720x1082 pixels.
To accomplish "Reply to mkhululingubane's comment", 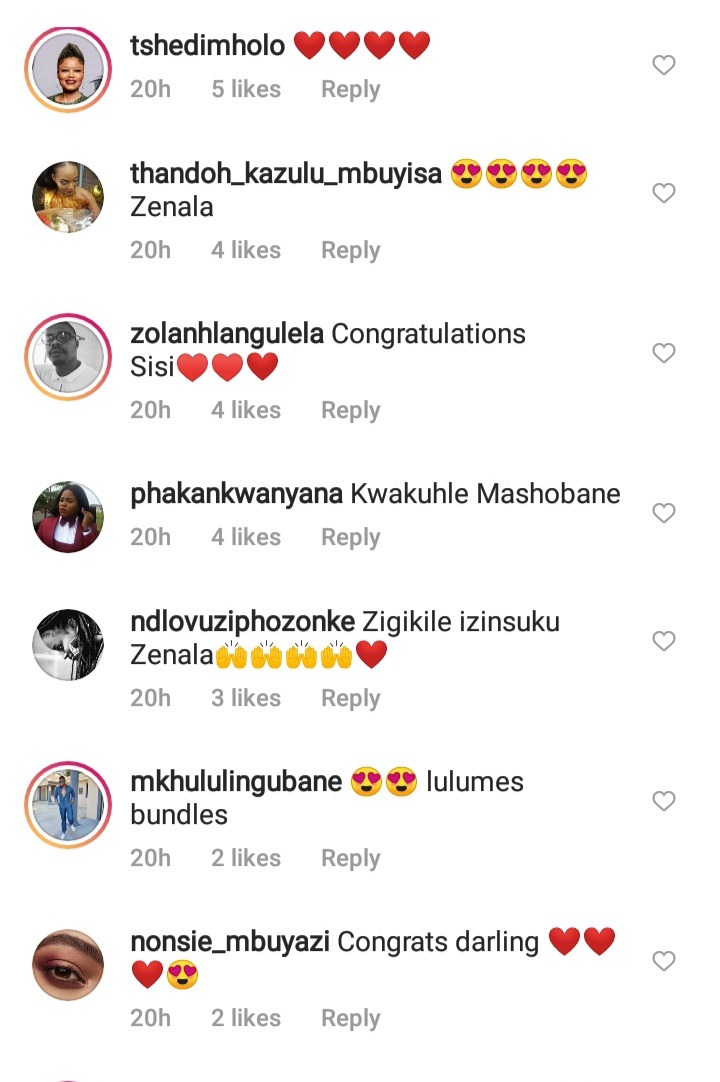I will click(351, 858).
